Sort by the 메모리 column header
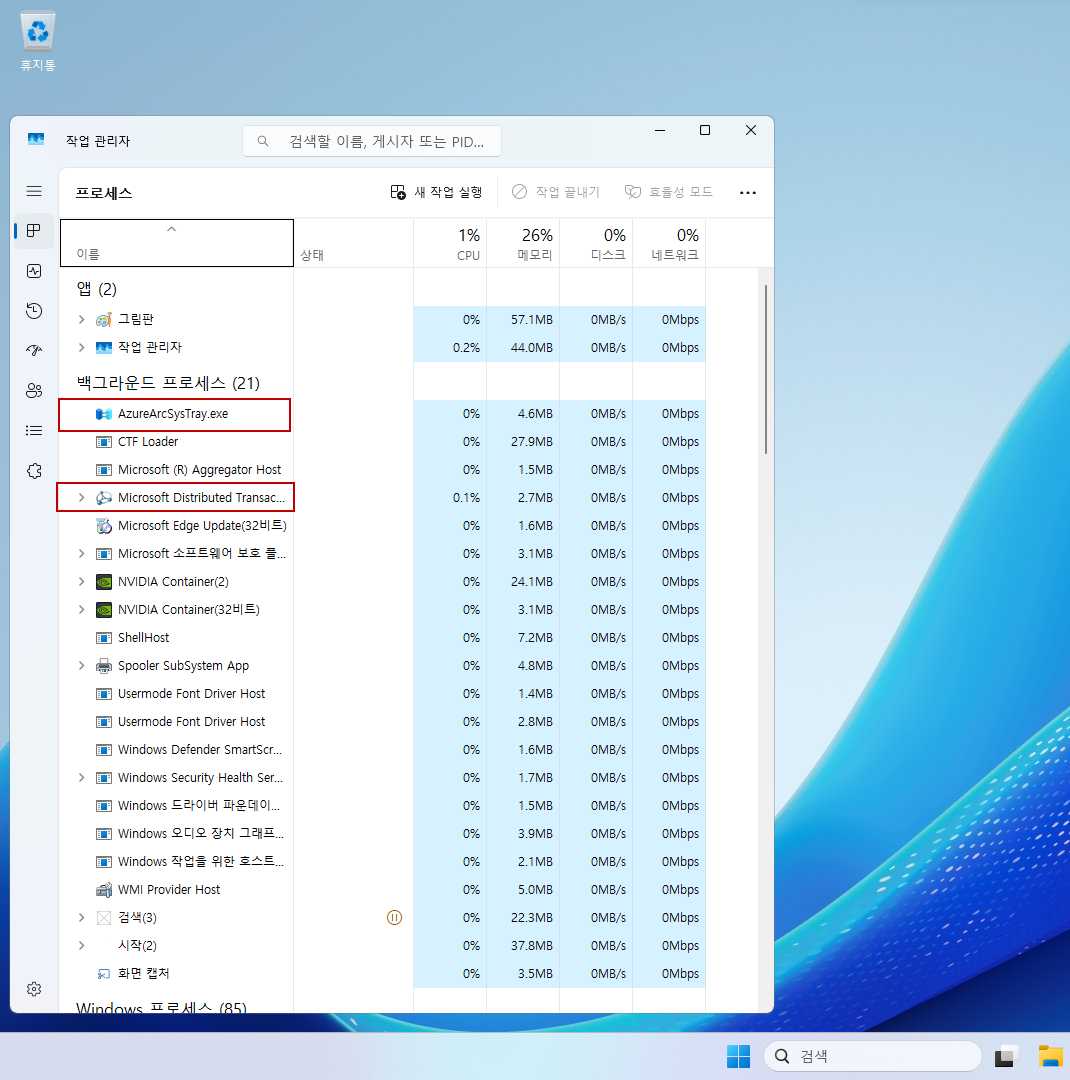 tap(523, 244)
